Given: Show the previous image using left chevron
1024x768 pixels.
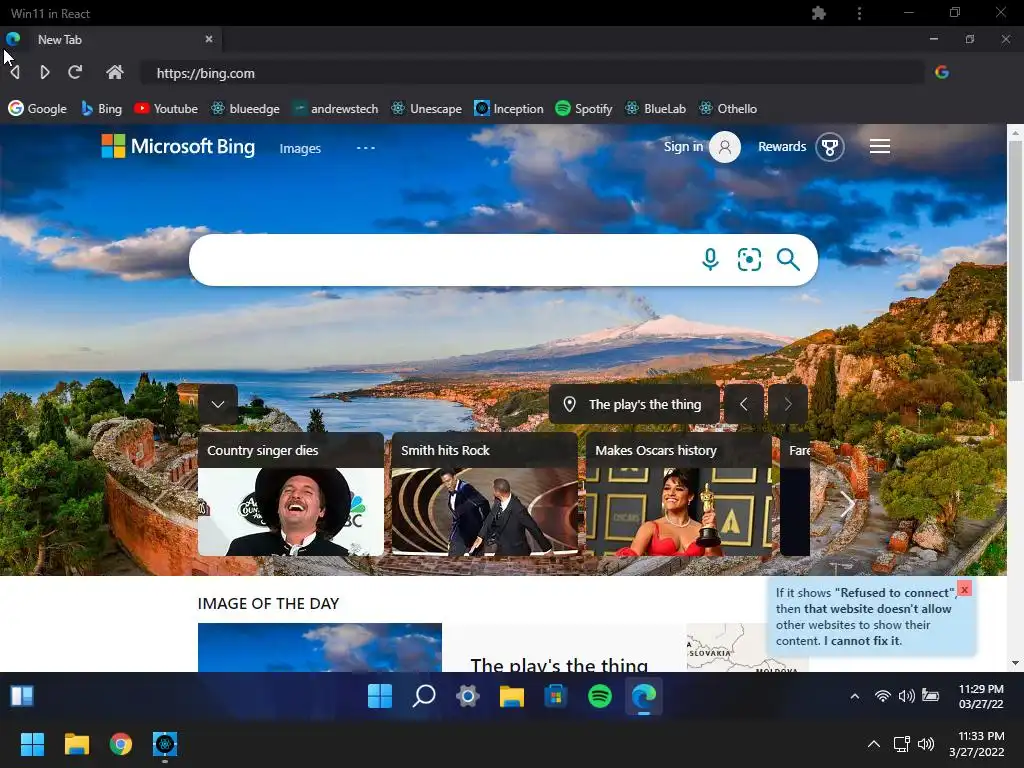Looking at the screenshot, I should tap(744, 404).
